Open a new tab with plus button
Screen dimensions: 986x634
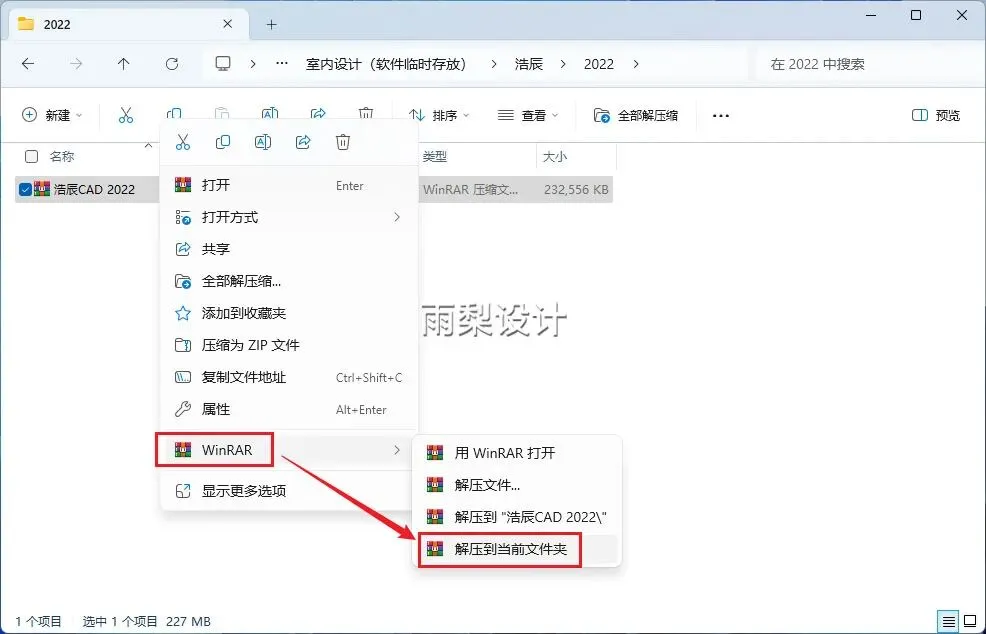click(x=272, y=25)
